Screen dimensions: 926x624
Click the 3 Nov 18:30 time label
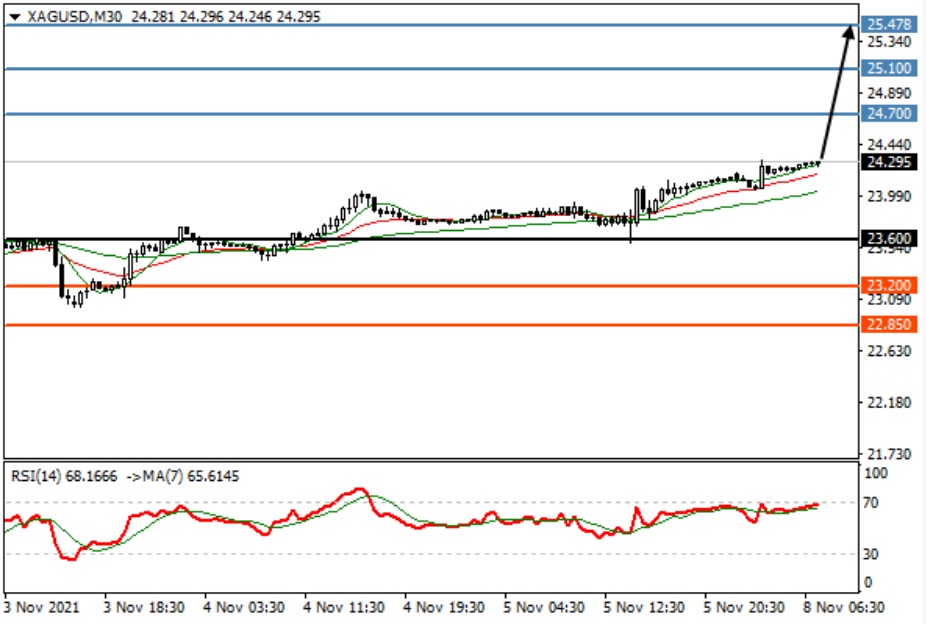[144, 607]
